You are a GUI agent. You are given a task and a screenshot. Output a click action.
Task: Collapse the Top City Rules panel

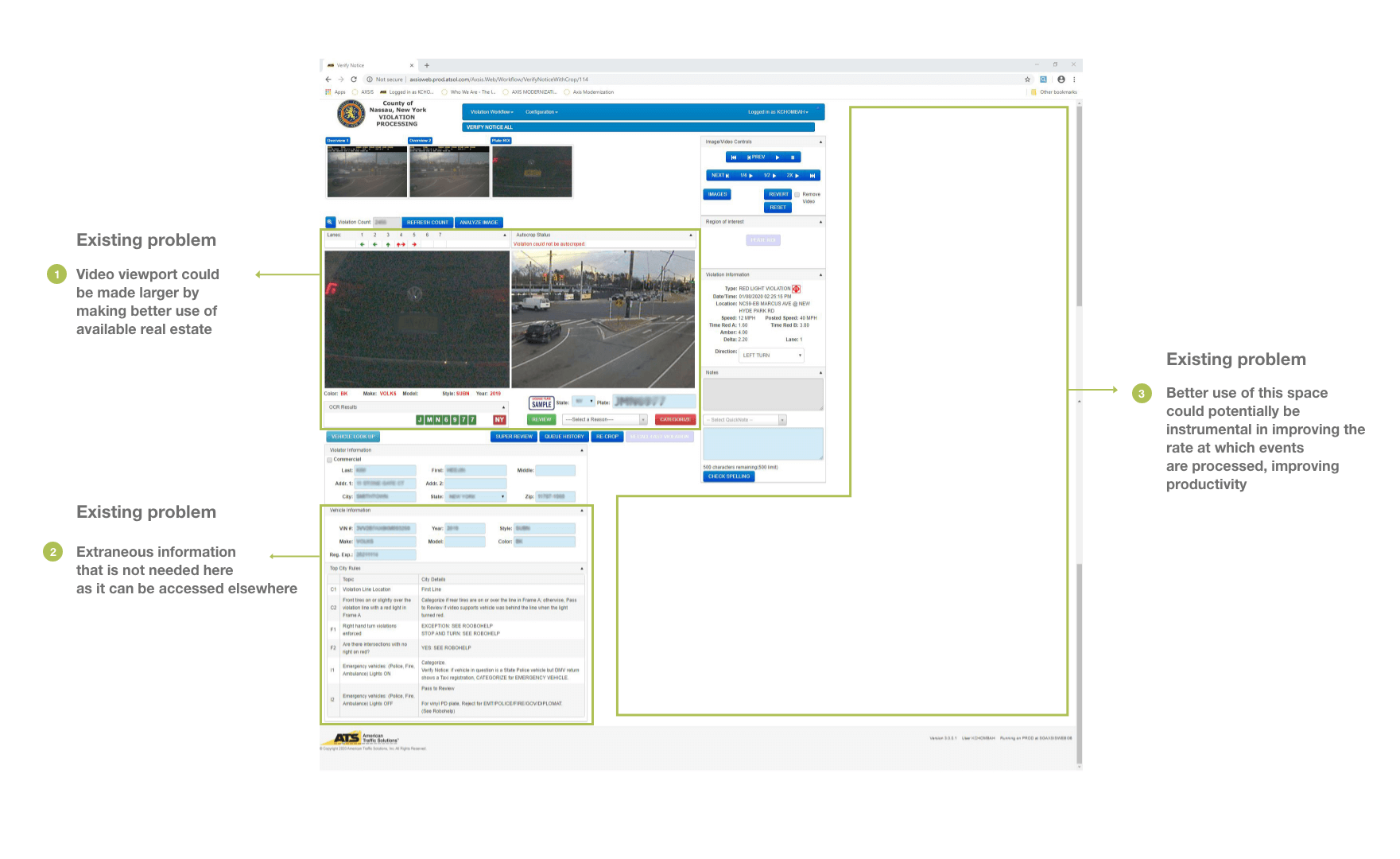tap(582, 569)
